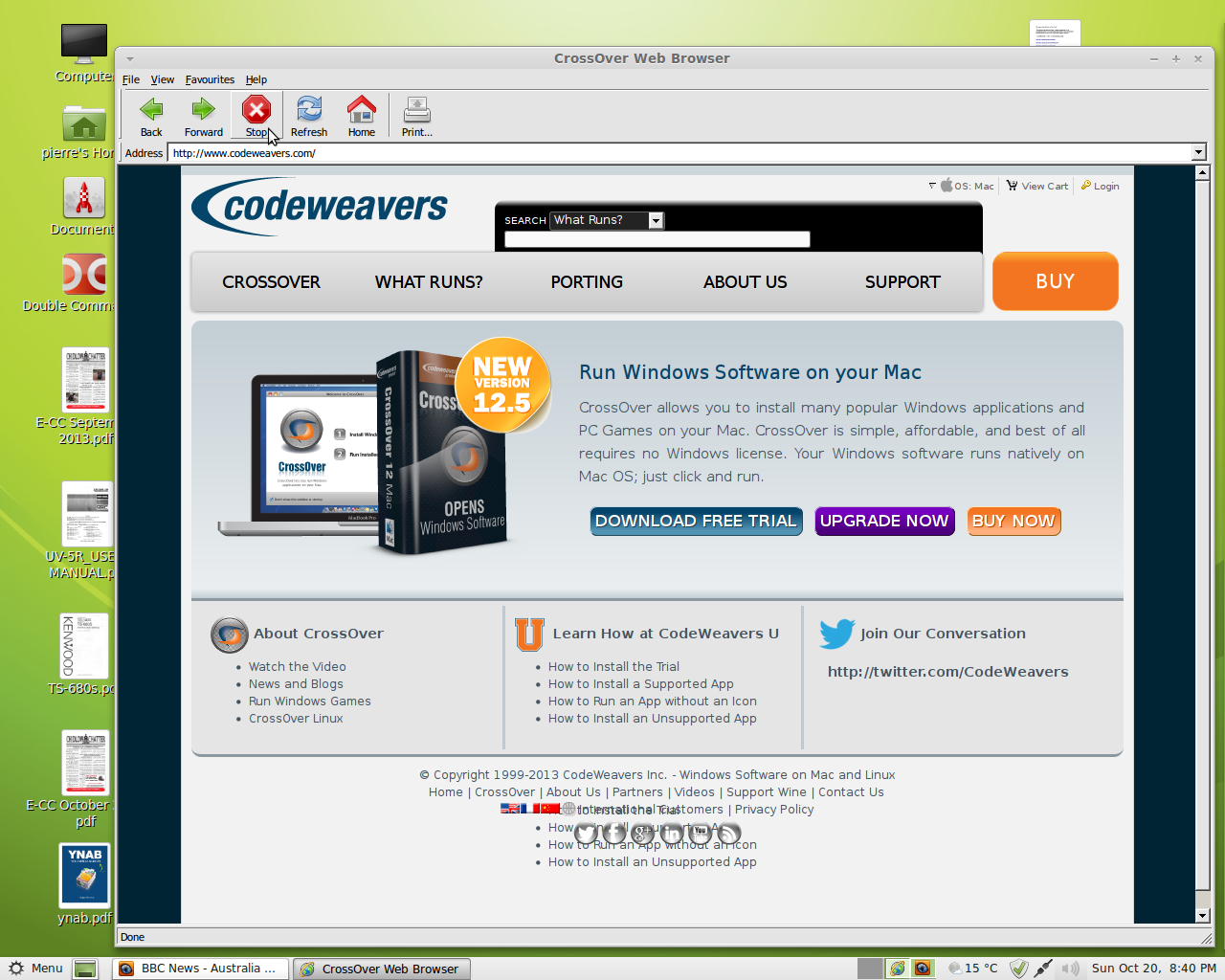The height and width of the screenshot is (980, 1225).
Task: Select the UK flag language icon
Action: click(x=510, y=809)
